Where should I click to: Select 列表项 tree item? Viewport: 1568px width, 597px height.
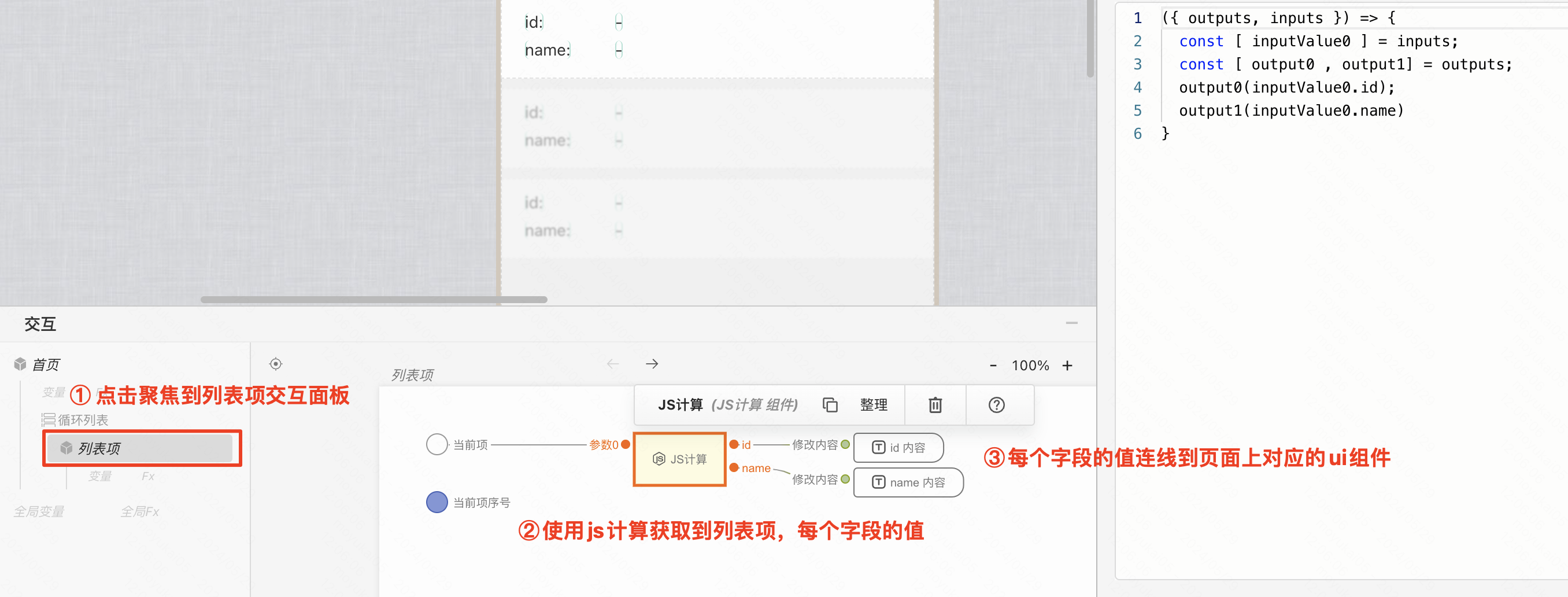click(140, 448)
